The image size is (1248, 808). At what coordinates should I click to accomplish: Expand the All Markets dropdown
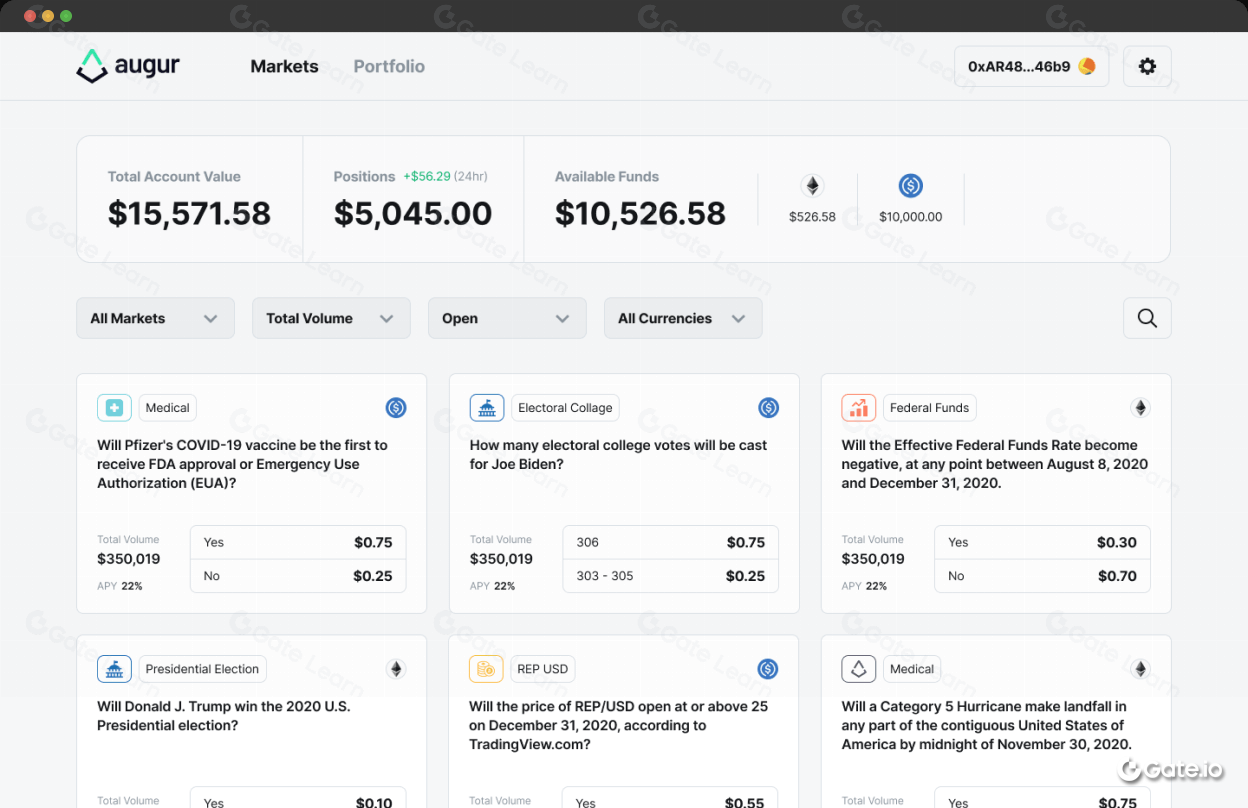coord(155,318)
